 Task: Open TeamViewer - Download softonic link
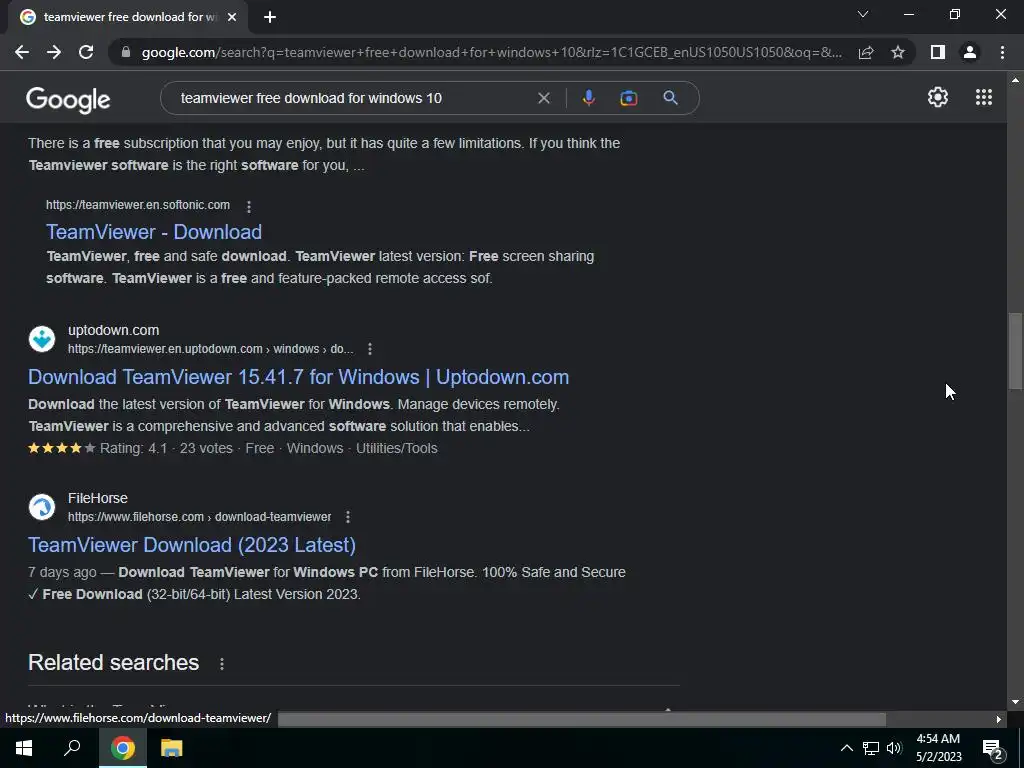click(153, 232)
